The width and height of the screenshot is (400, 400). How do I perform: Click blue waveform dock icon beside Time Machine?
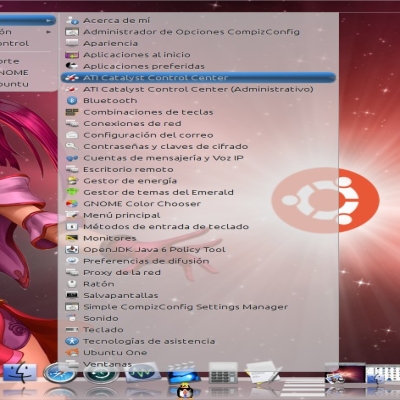[x=143, y=373]
